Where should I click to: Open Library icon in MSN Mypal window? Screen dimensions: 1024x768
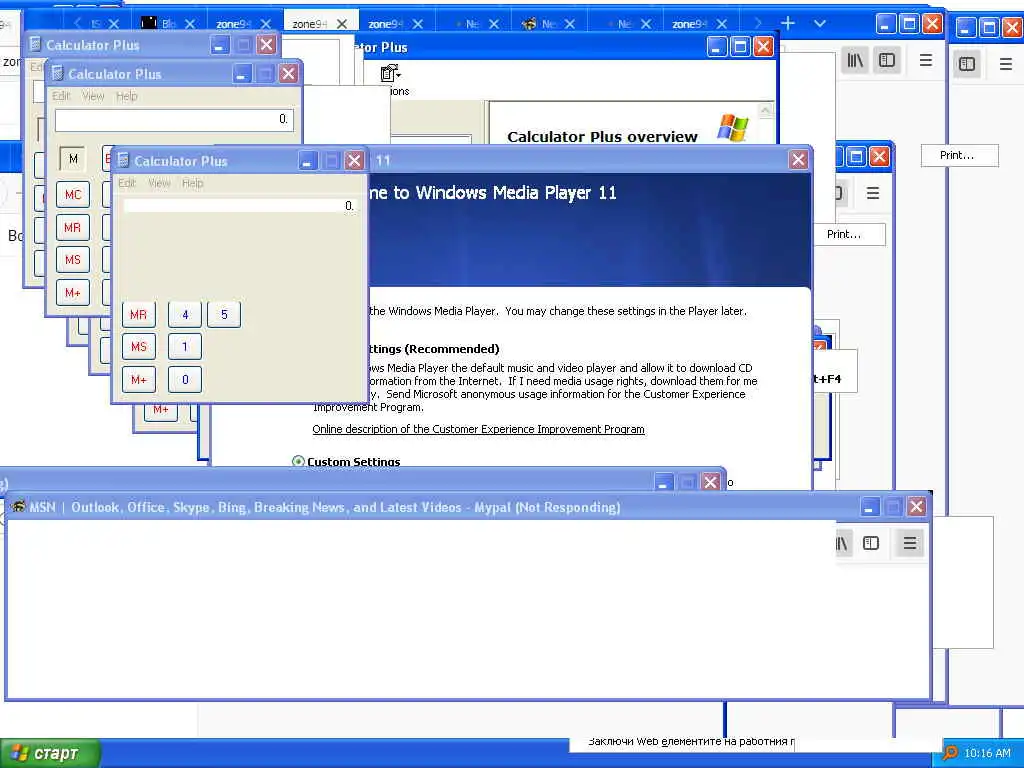842,543
